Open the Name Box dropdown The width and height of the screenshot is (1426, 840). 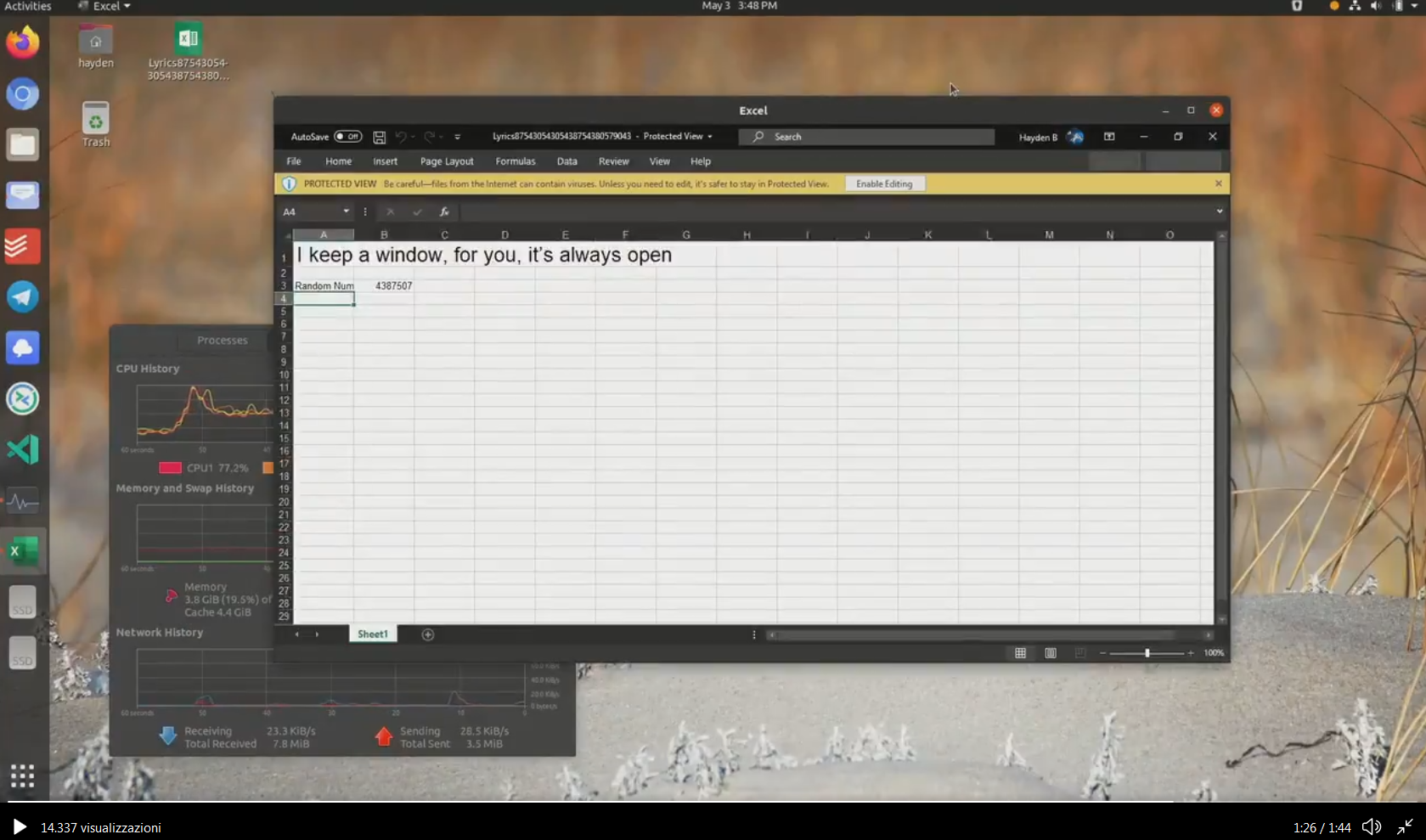tap(346, 212)
